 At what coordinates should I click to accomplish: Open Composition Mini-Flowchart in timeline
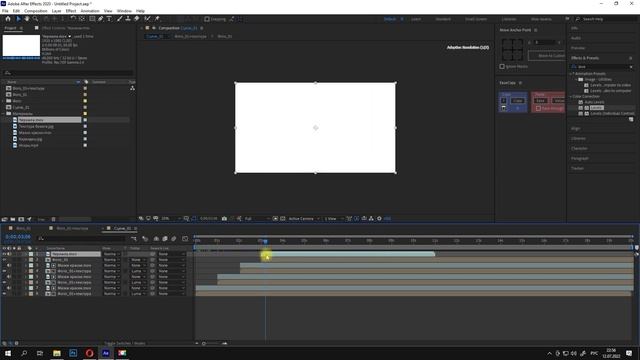pyautogui.click(x=134, y=239)
